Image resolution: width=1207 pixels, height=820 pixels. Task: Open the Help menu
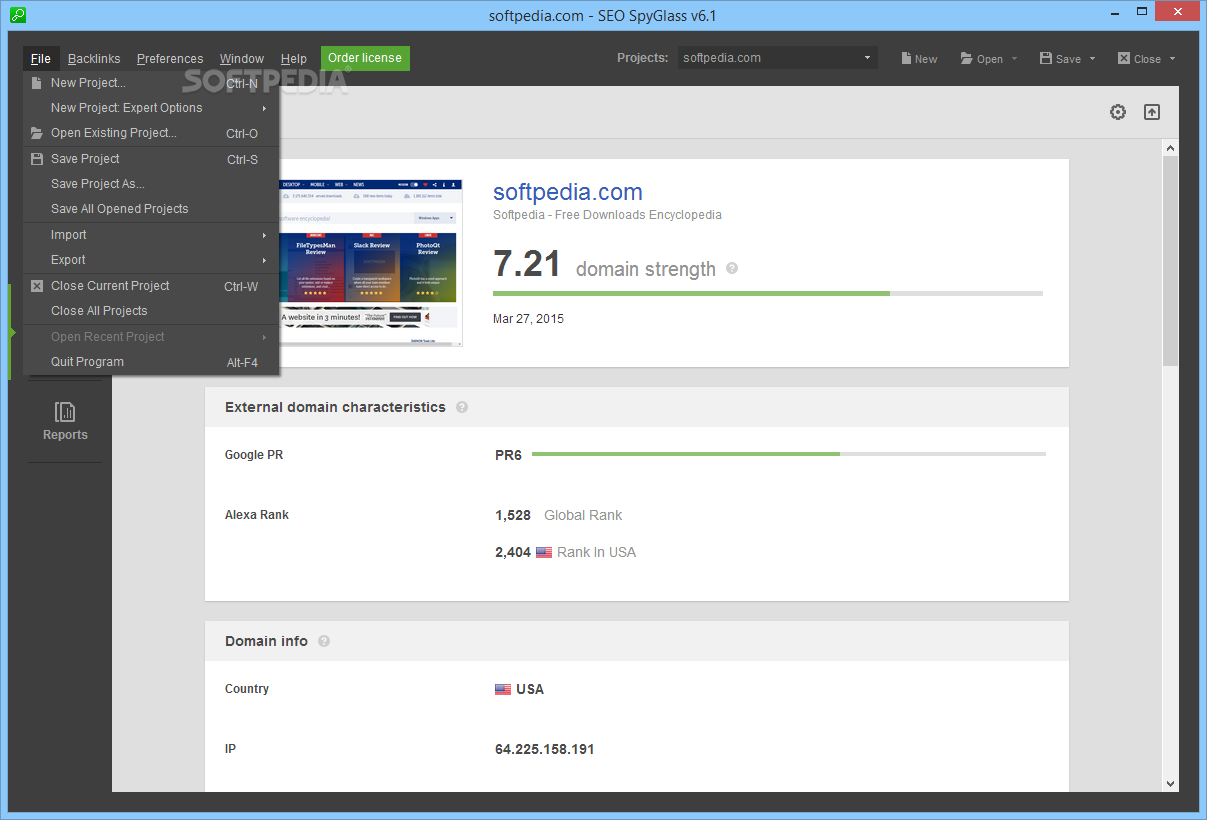tap(294, 58)
